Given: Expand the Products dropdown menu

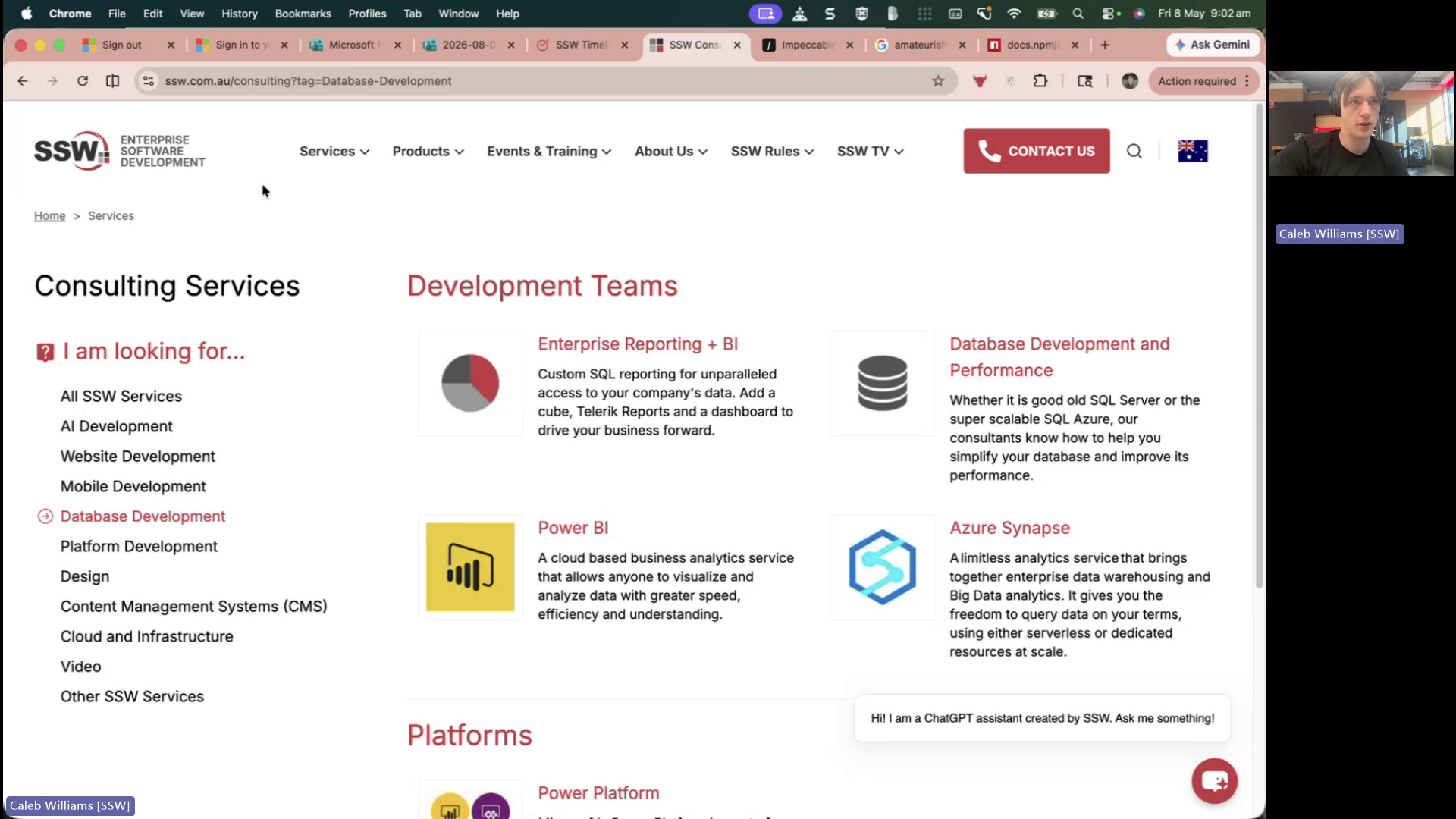Looking at the screenshot, I should click(x=428, y=152).
